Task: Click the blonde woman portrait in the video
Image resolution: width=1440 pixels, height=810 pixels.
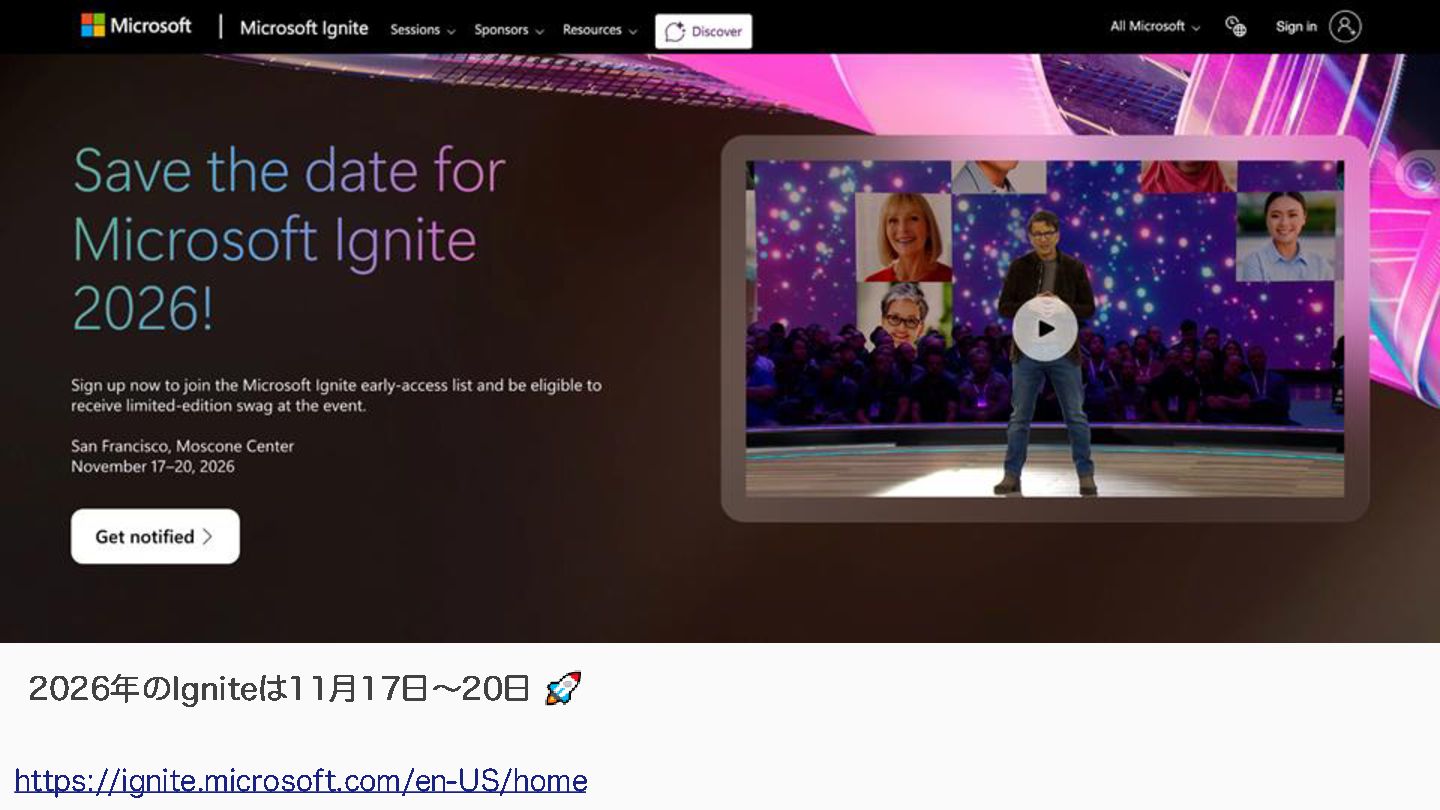Action: (x=904, y=237)
